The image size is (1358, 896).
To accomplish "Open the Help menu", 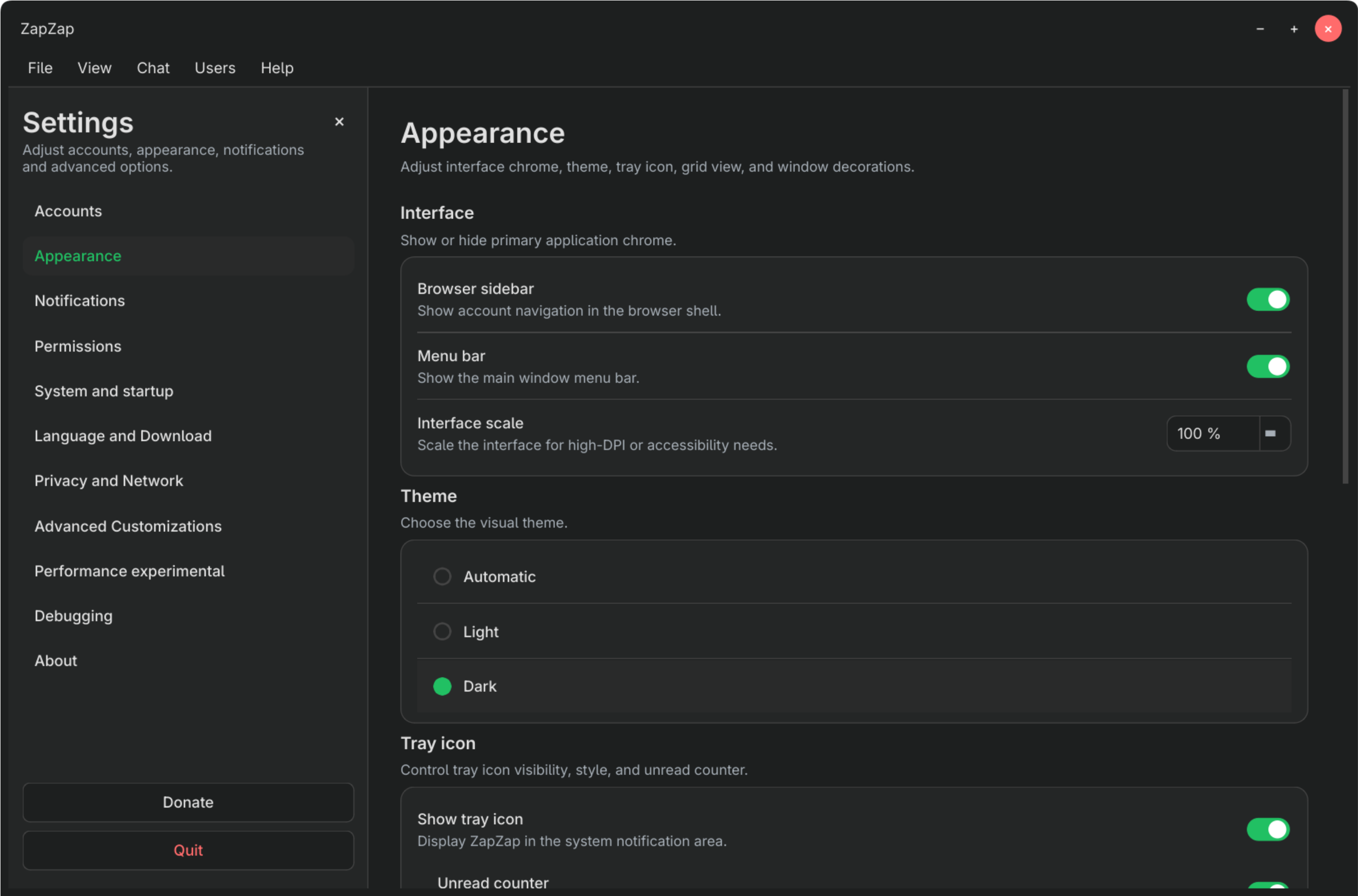I will pos(277,68).
